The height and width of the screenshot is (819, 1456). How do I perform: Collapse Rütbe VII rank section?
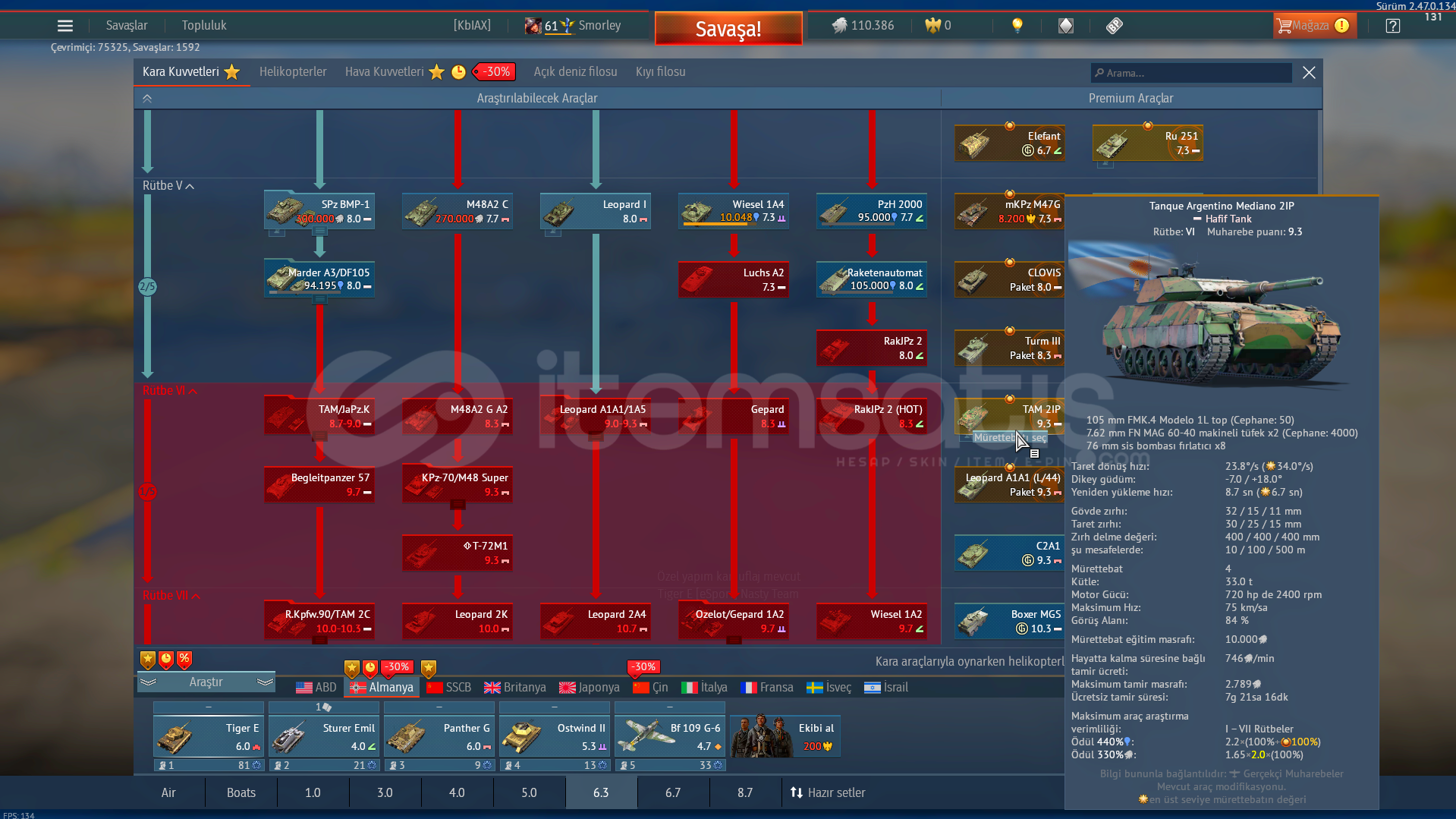coord(171,596)
